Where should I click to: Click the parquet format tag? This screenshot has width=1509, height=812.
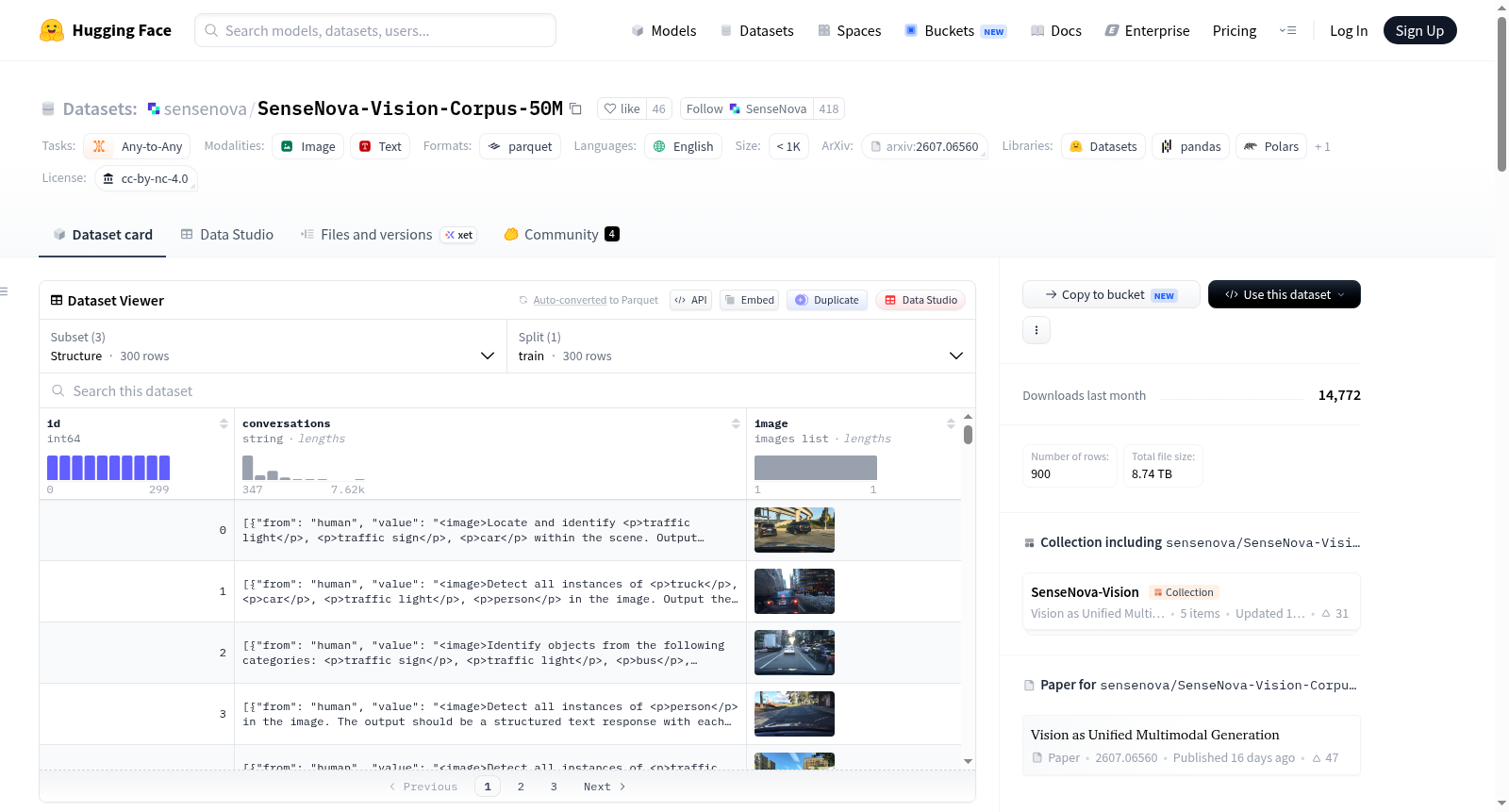point(521,146)
